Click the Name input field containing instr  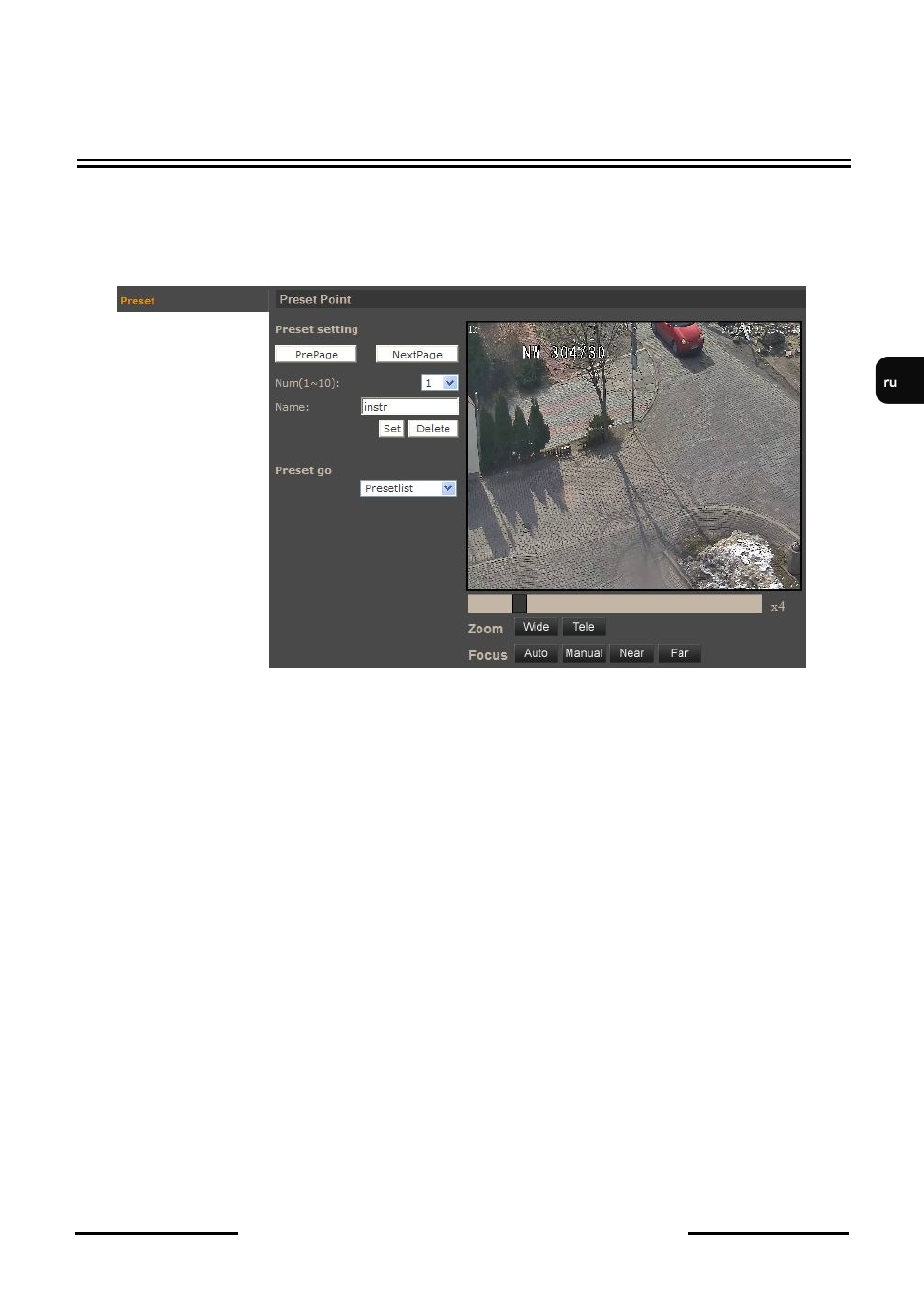point(410,407)
